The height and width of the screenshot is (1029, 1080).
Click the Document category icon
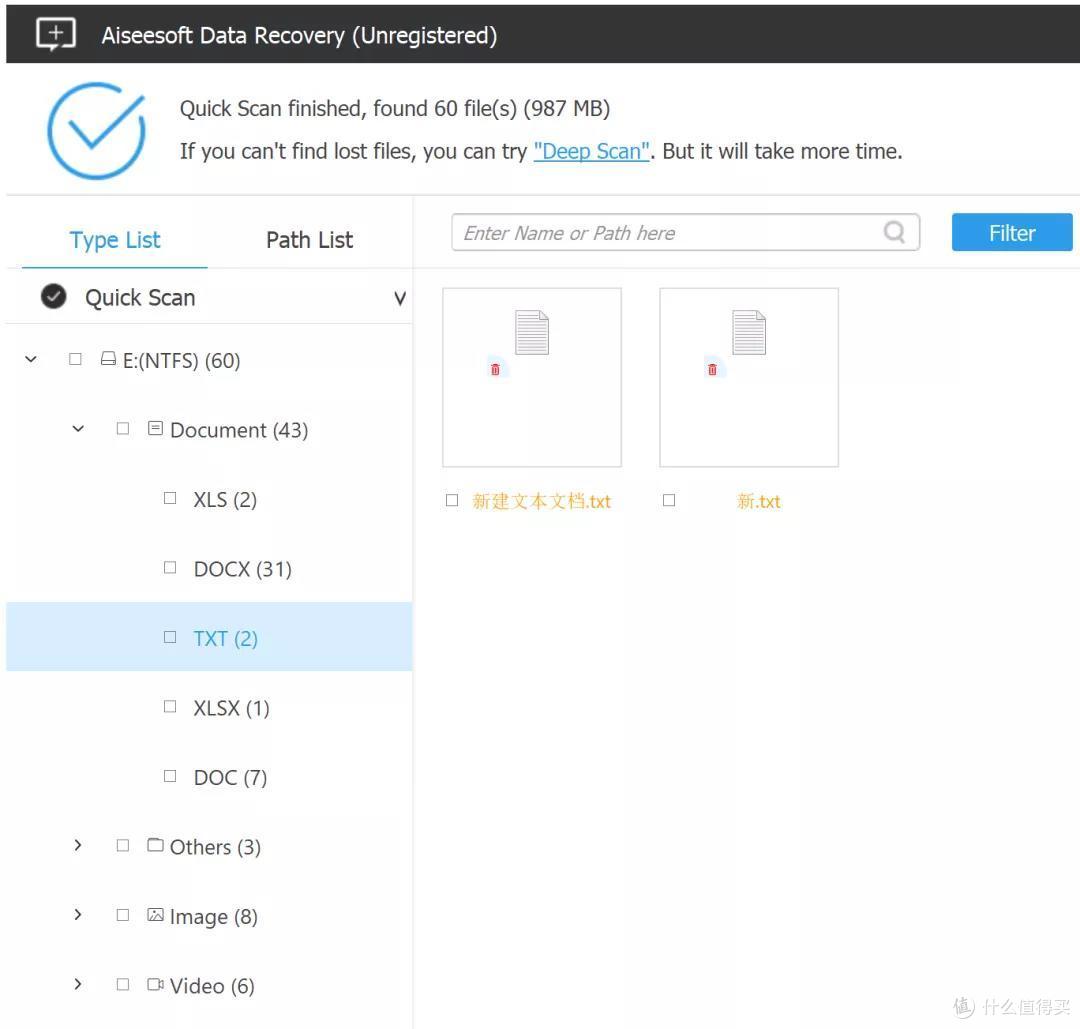[x=156, y=428]
